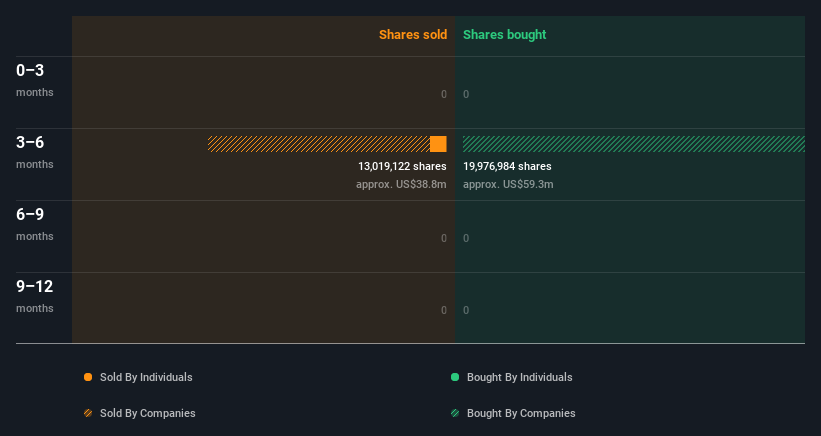Select the Bought By Individuals legend label
This screenshot has height=436, width=821.
point(519,377)
